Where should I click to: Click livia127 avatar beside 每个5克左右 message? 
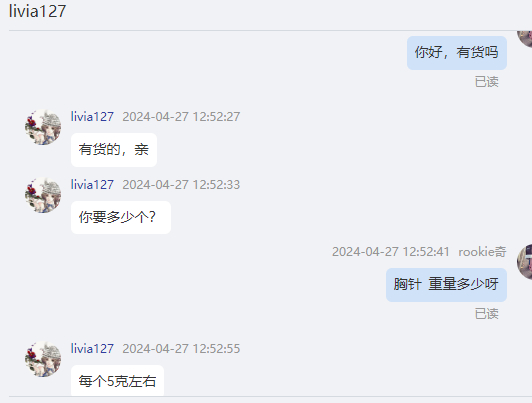click(43, 359)
